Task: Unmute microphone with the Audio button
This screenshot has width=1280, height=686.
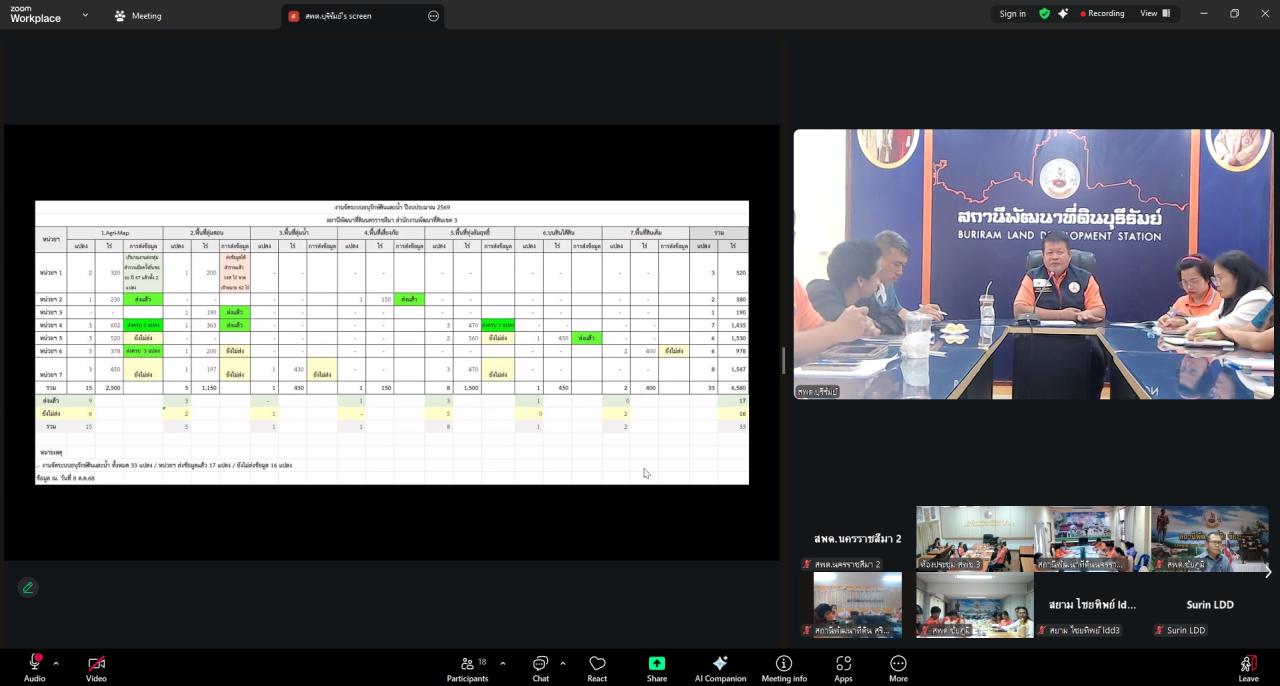Action: 34,667
